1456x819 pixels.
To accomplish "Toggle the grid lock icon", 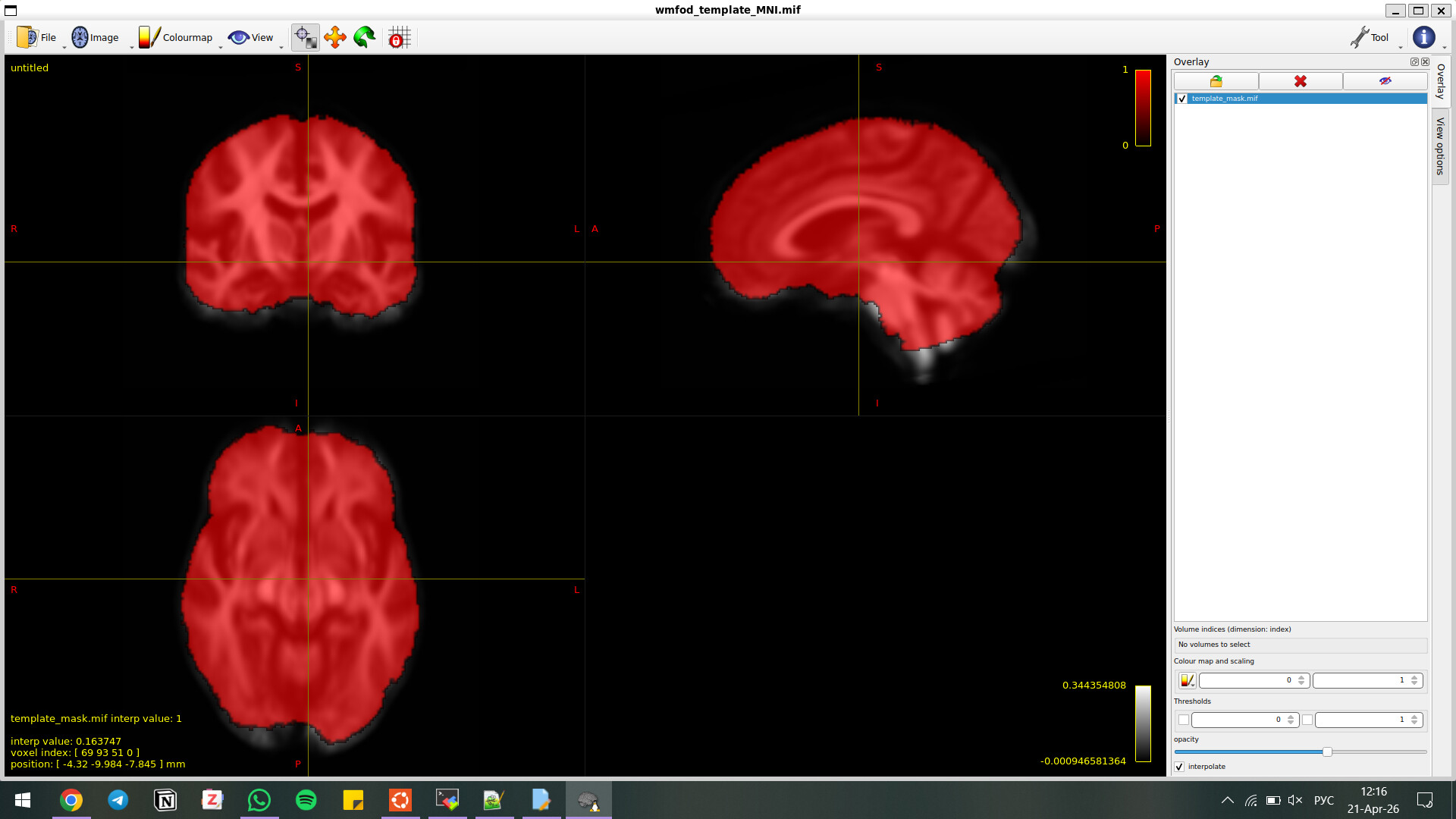I will [399, 37].
